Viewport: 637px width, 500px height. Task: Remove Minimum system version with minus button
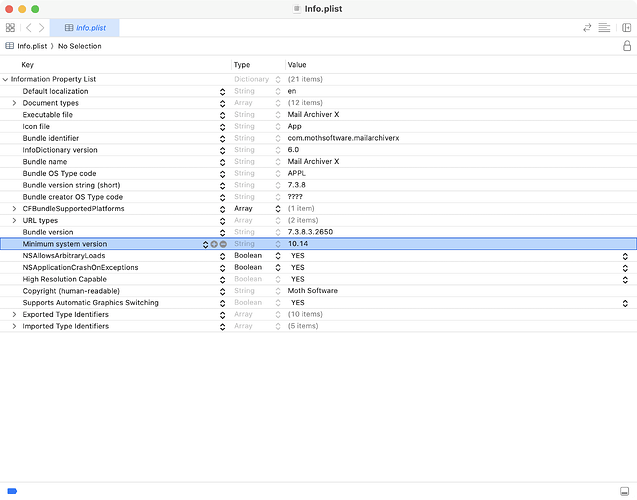pos(223,244)
